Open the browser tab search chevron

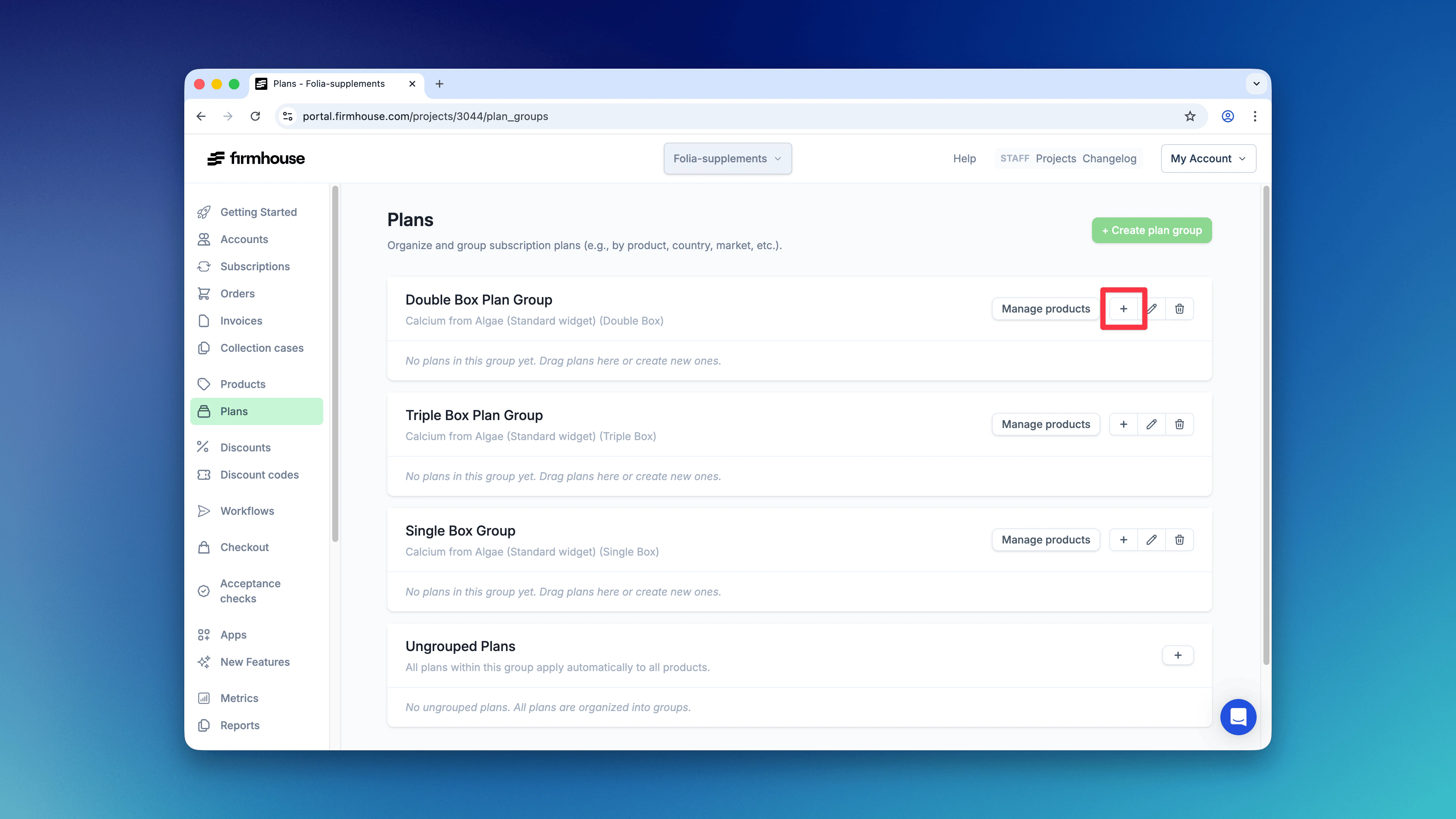(x=1256, y=83)
